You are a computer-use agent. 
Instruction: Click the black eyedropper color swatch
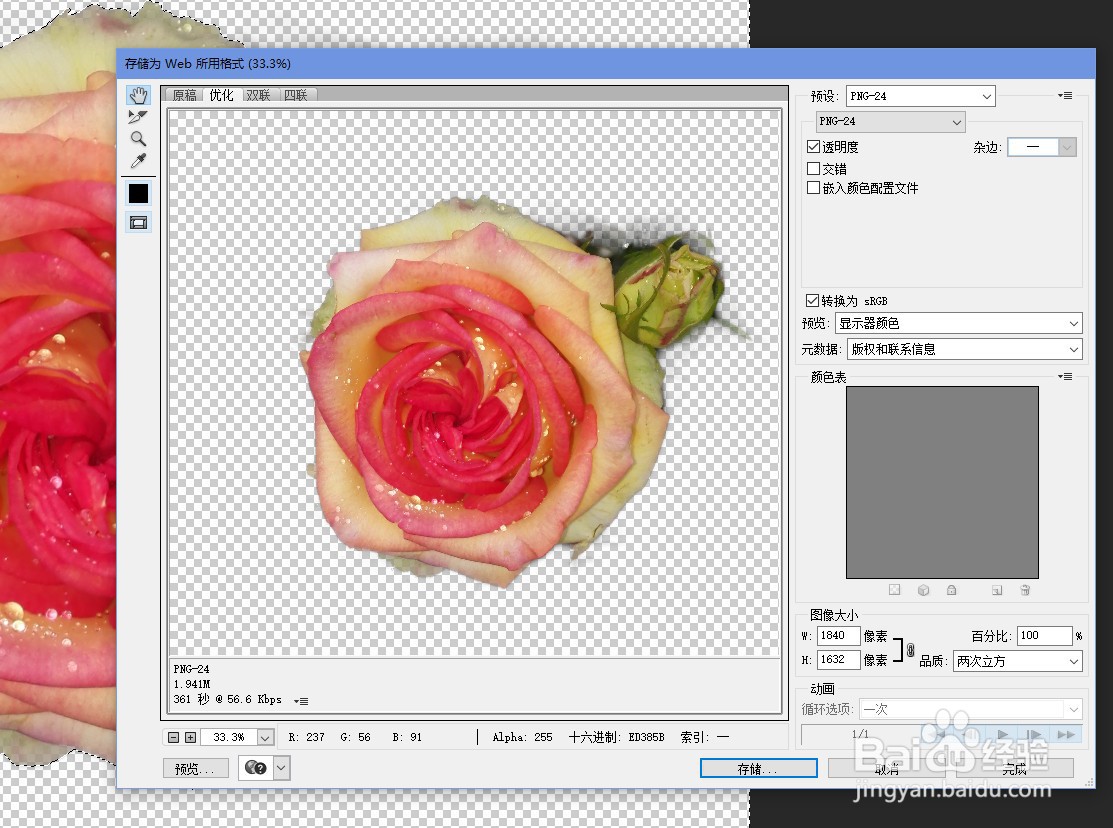[x=138, y=193]
